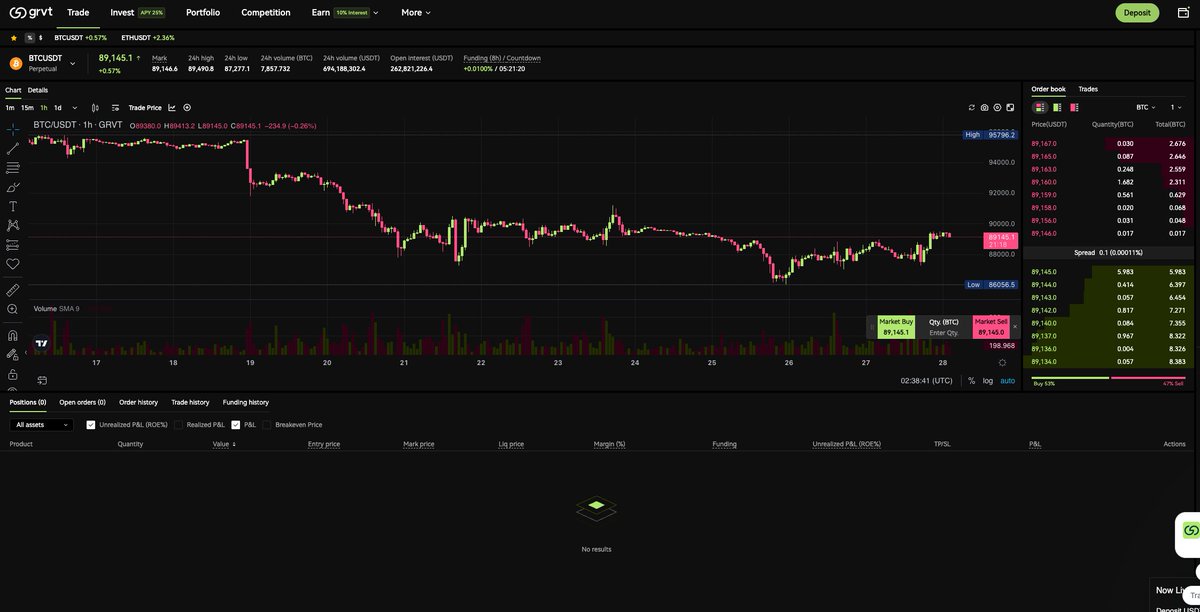The image size is (1200, 612).
Task: Switch to the Details tab
Action: [x=38, y=90]
